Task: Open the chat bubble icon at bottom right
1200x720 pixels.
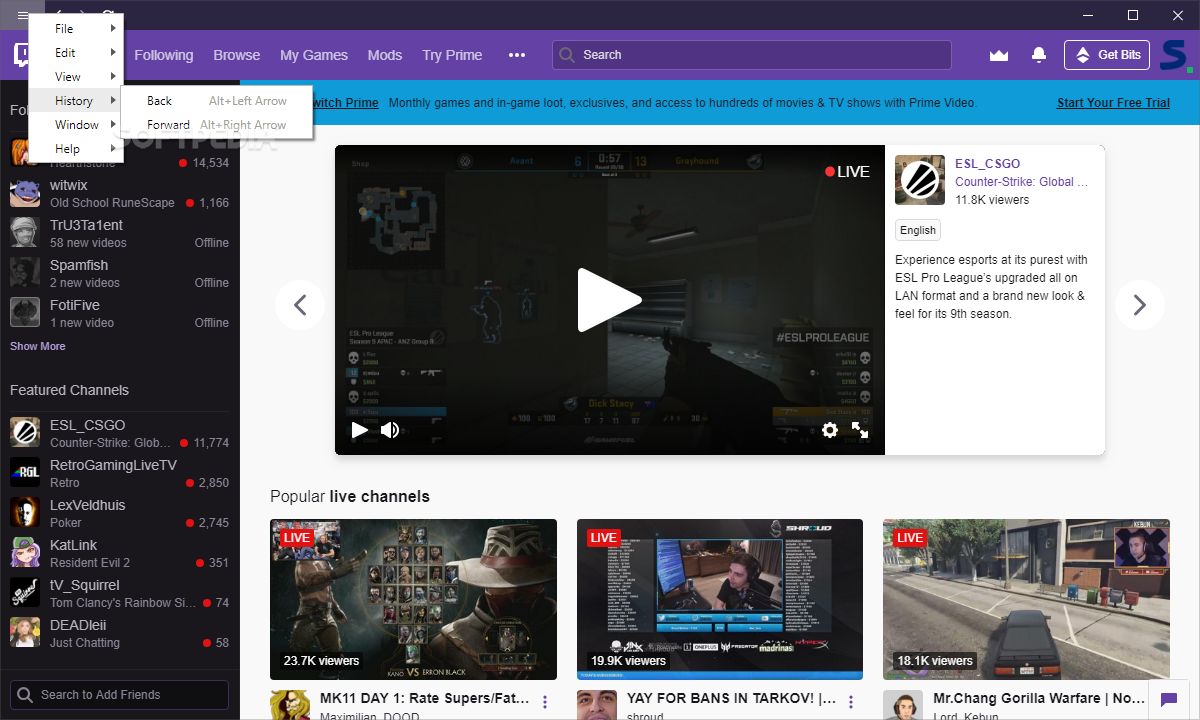Action: 1168,699
